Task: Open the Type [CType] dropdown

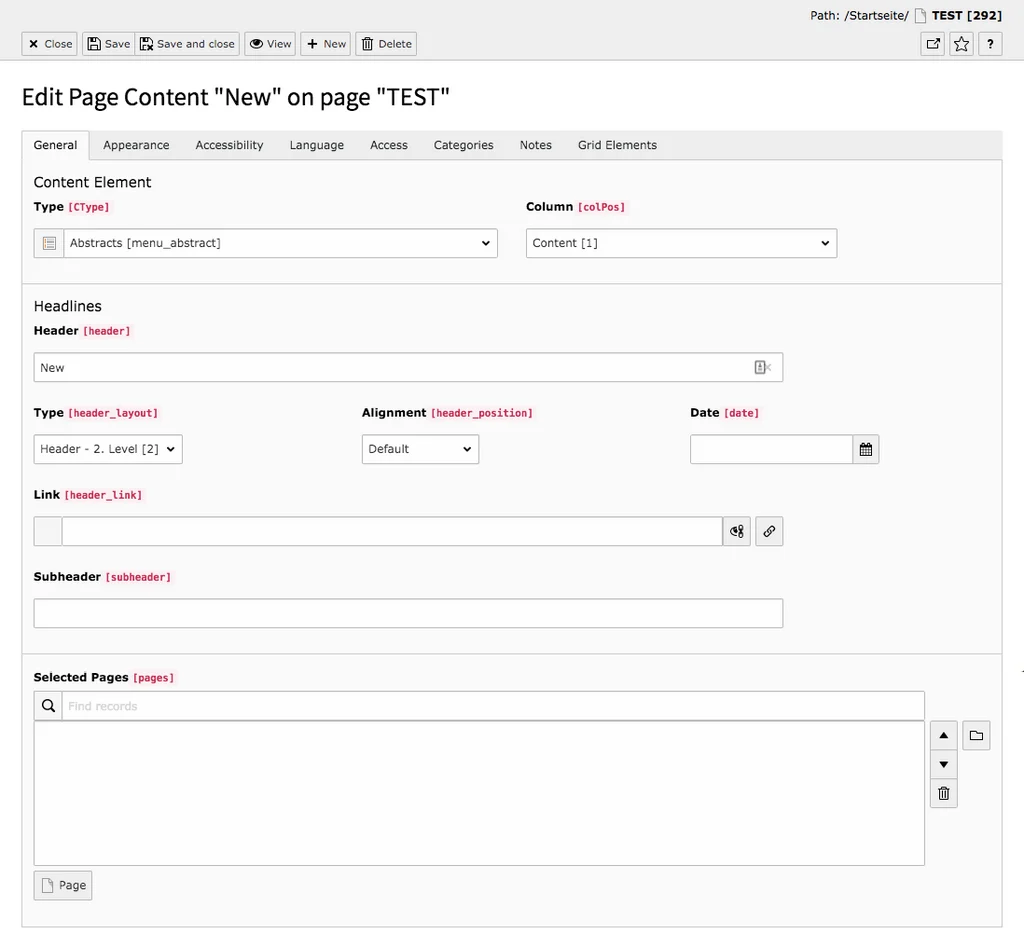Action: point(278,243)
